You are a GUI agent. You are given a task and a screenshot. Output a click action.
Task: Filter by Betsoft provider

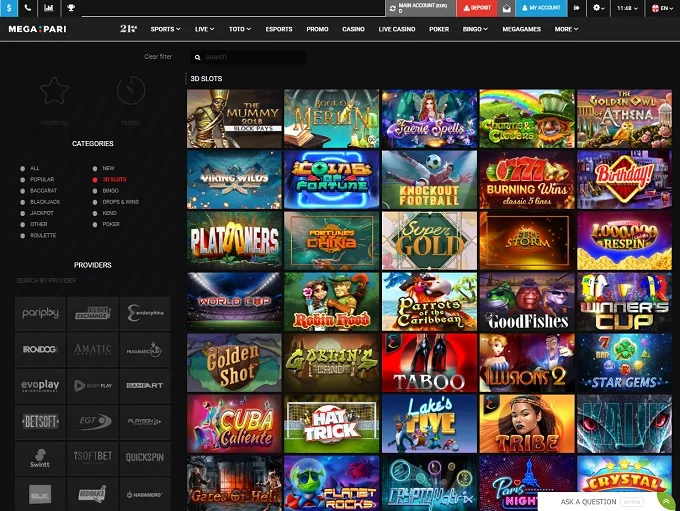[40, 421]
